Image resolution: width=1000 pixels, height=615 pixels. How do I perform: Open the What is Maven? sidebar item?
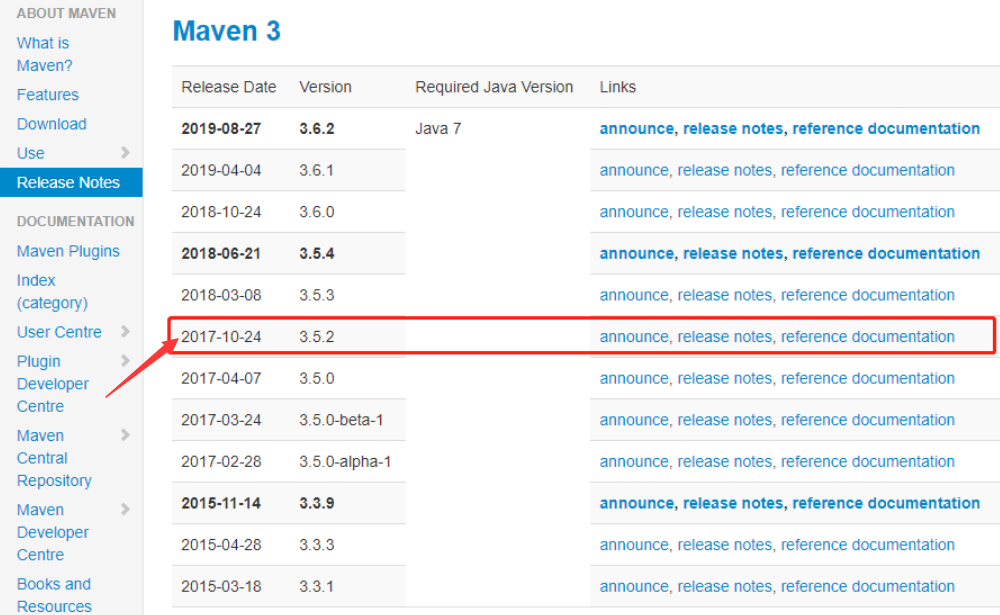45,54
